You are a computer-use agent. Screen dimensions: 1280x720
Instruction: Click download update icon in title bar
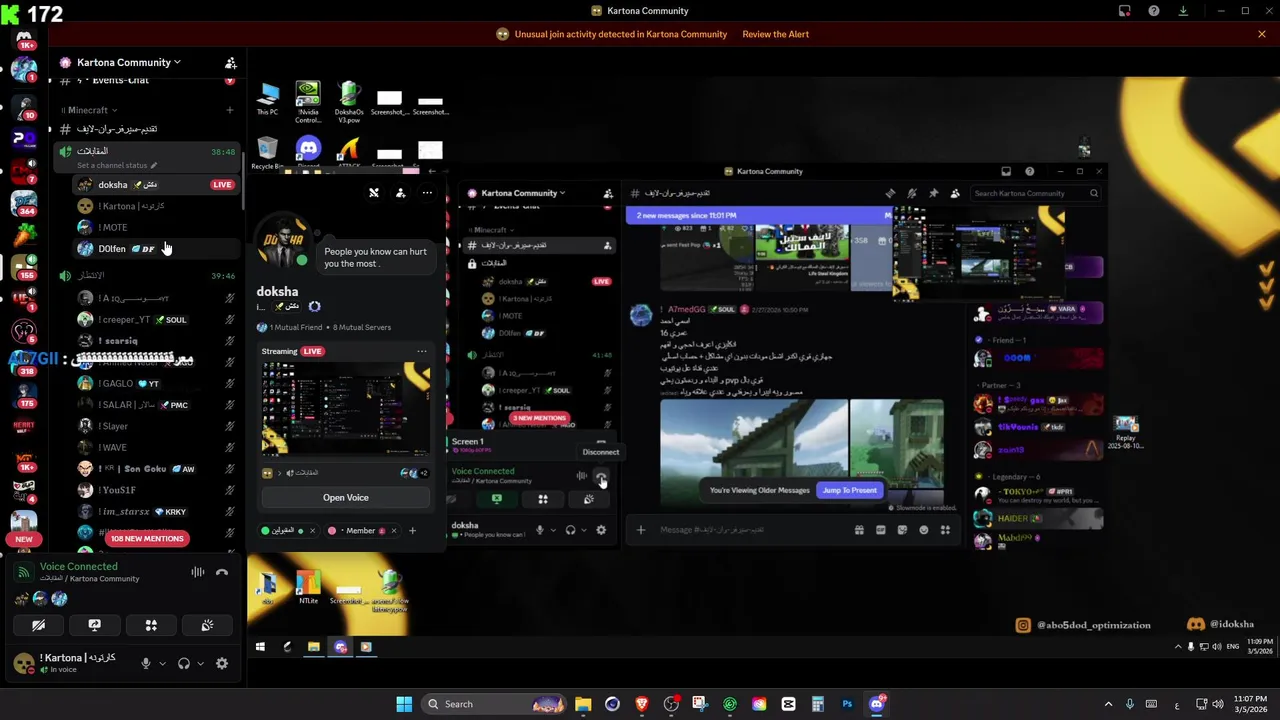(1183, 11)
